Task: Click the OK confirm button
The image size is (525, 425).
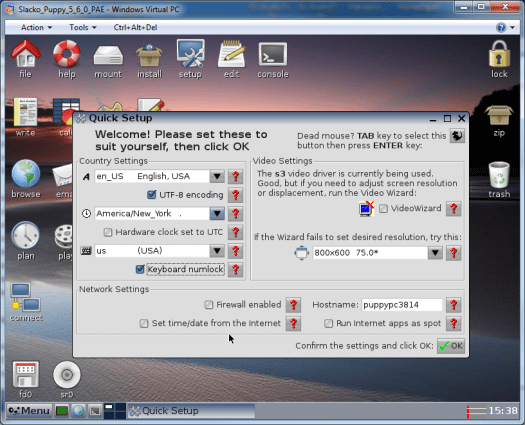Action: [x=451, y=346]
